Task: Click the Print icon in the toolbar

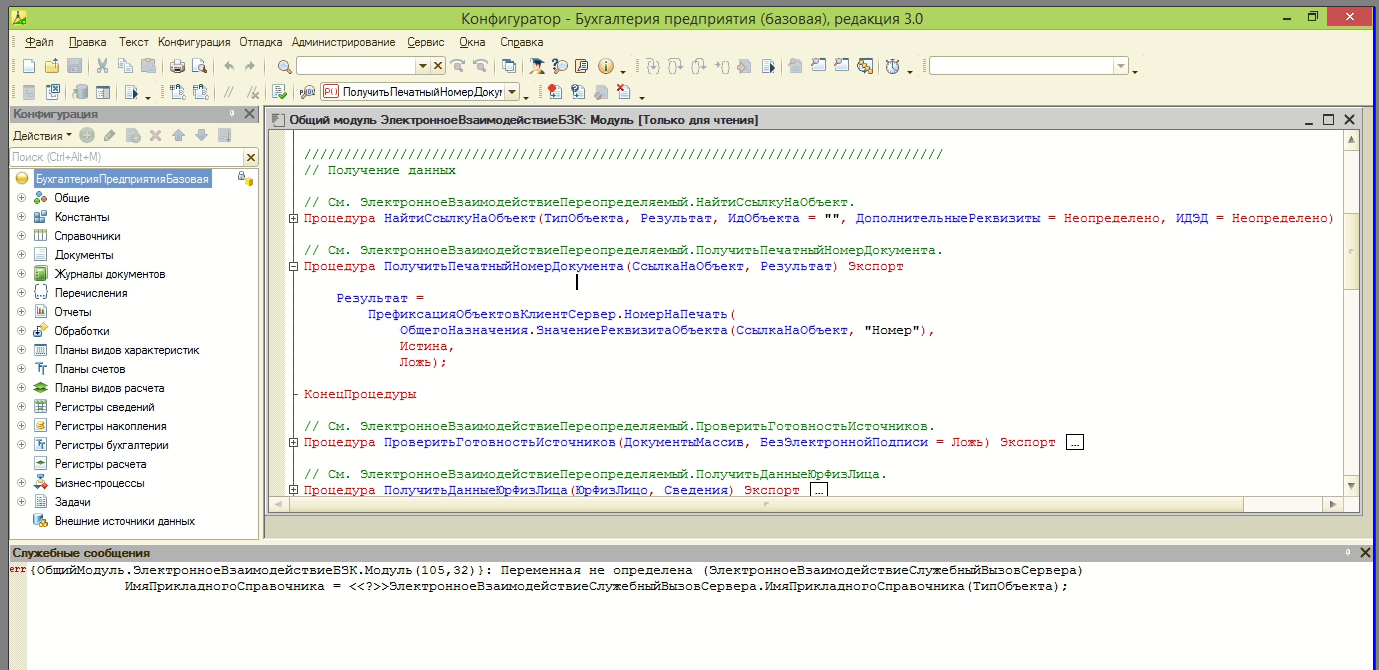Action: coord(177,66)
